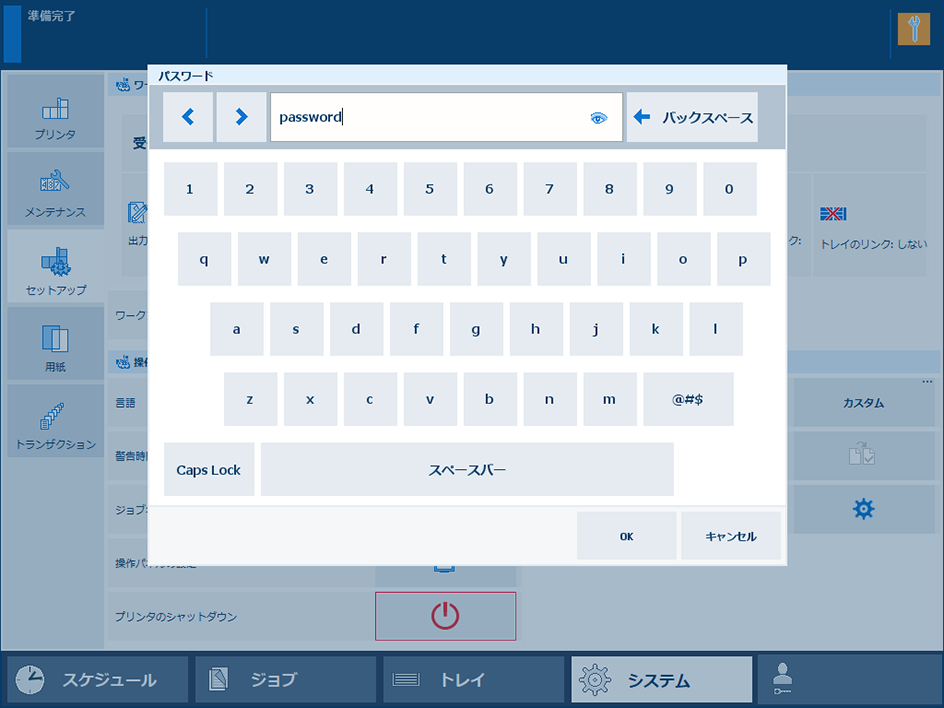Screen dimensions: 944x708
Task: Move cursor left with the back arrow
Action: [188, 117]
